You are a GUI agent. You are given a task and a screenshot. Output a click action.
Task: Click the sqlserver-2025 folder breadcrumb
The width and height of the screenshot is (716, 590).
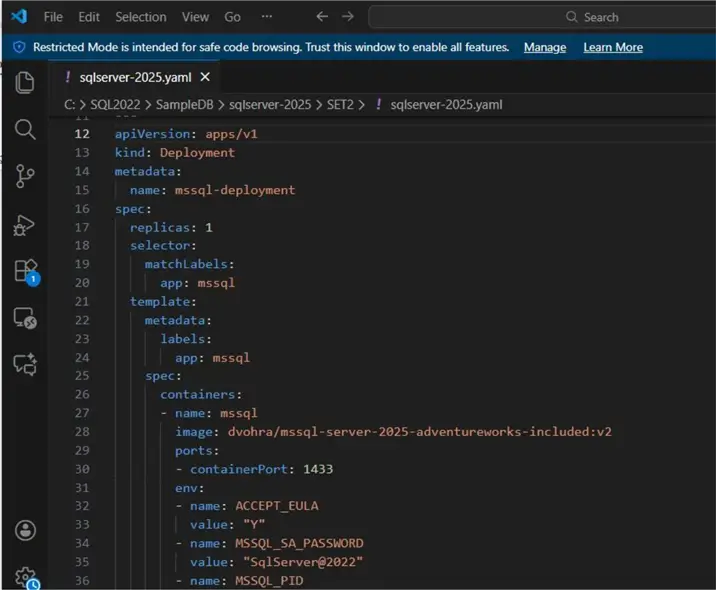270,105
